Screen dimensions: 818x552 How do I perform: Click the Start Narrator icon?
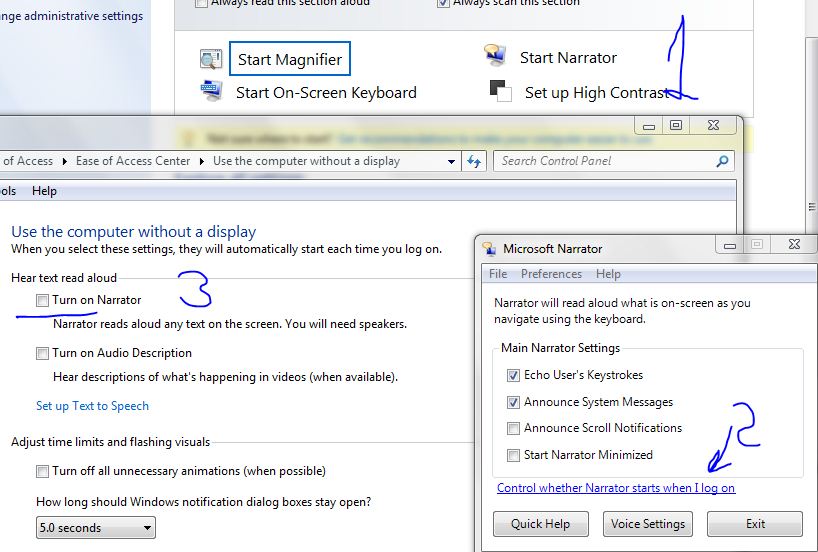(x=495, y=55)
